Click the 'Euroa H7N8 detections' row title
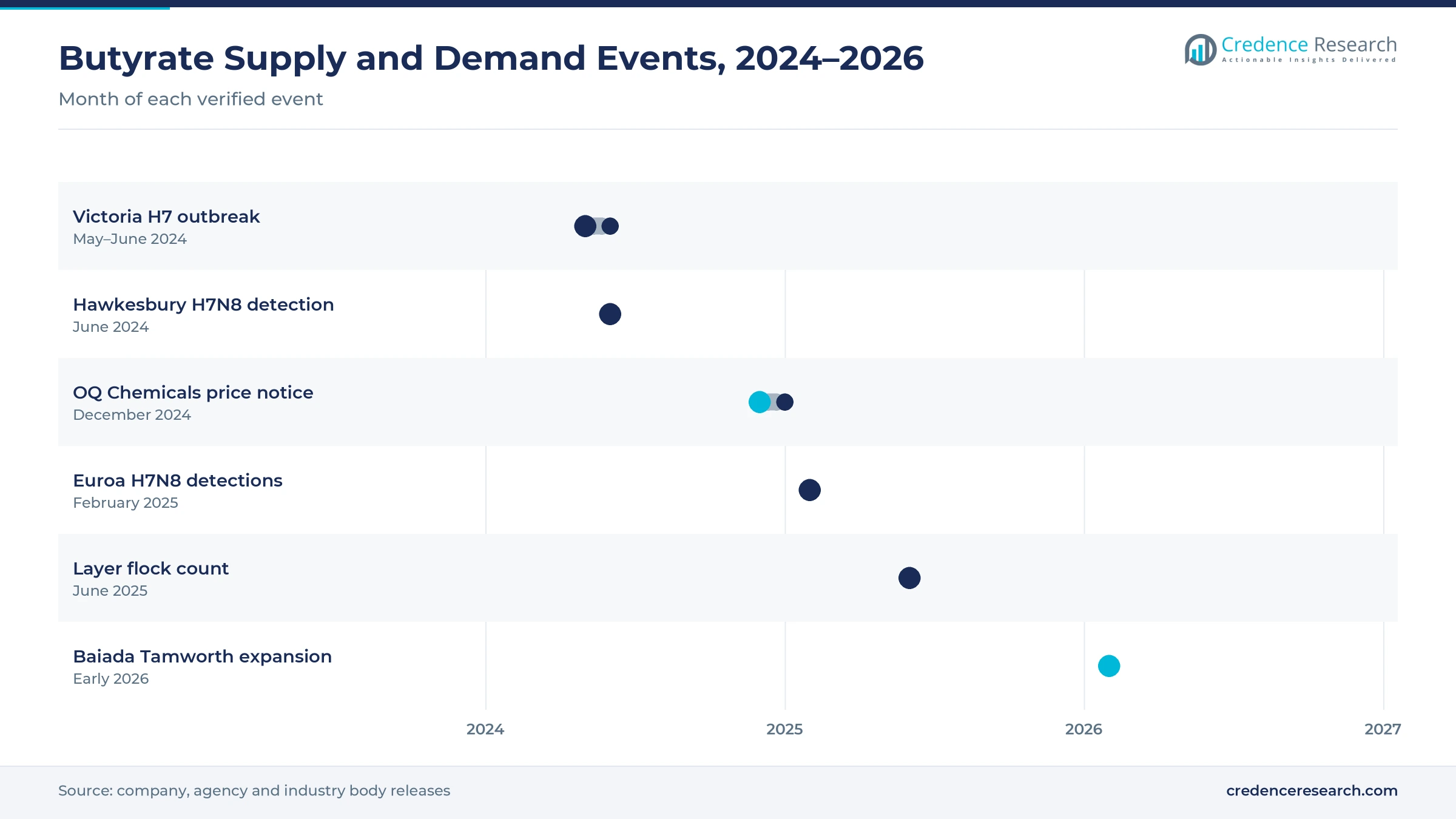This screenshot has height=819, width=1456. 178,480
